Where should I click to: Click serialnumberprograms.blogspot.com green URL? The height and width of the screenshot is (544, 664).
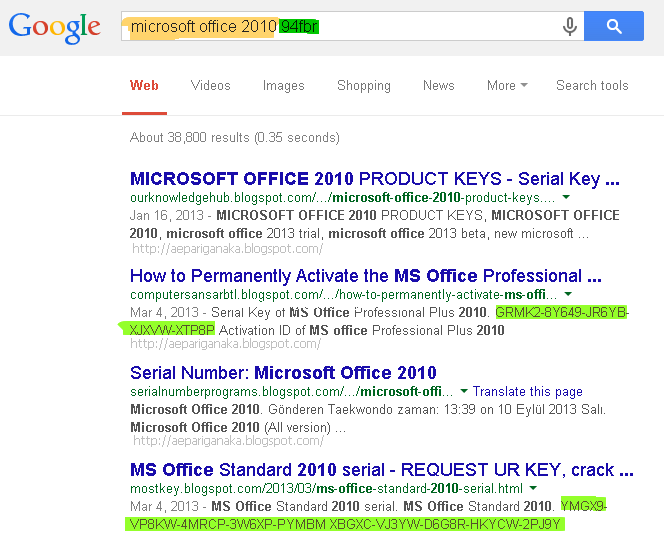tap(291, 392)
